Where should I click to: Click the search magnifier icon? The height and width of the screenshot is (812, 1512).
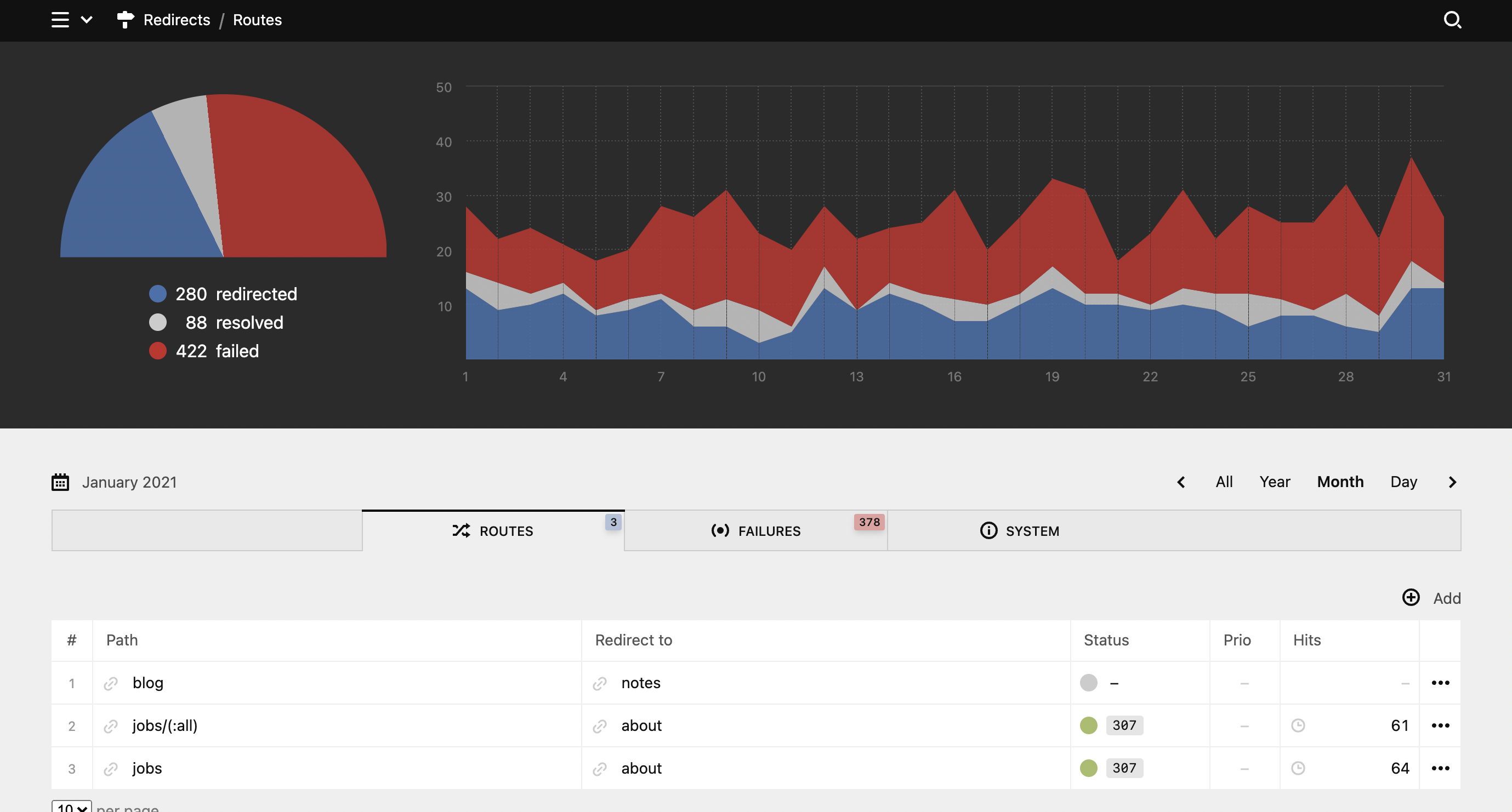pyautogui.click(x=1452, y=20)
